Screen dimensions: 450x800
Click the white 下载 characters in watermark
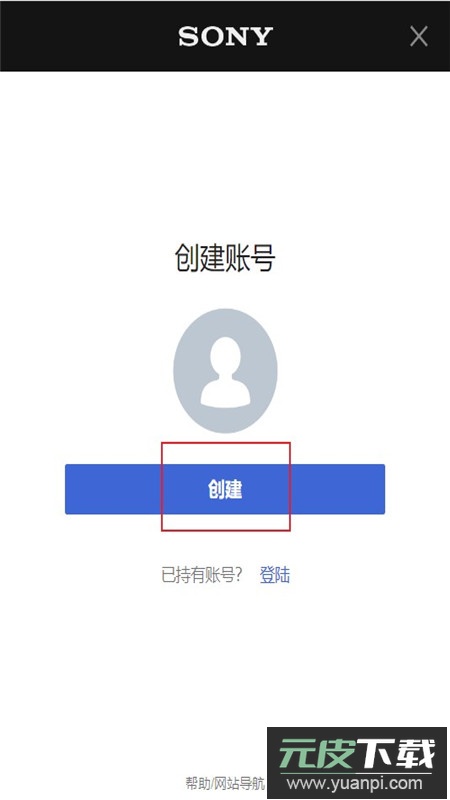tap(396, 753)
